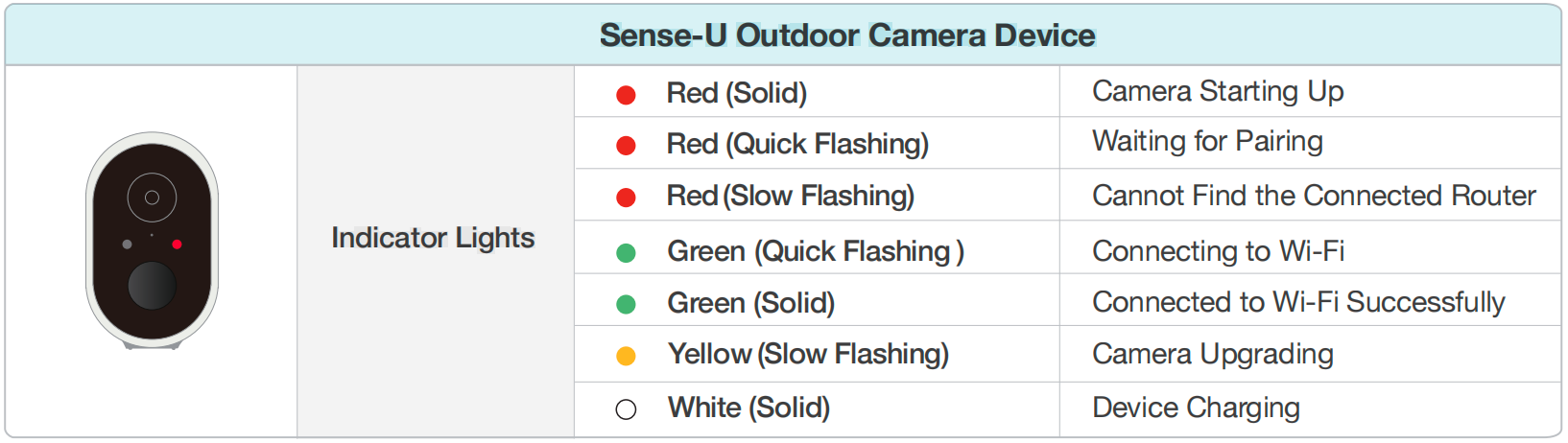Click the round lens at top of camera image
Screen dimensions: 1568x443
tap(152, 198)
